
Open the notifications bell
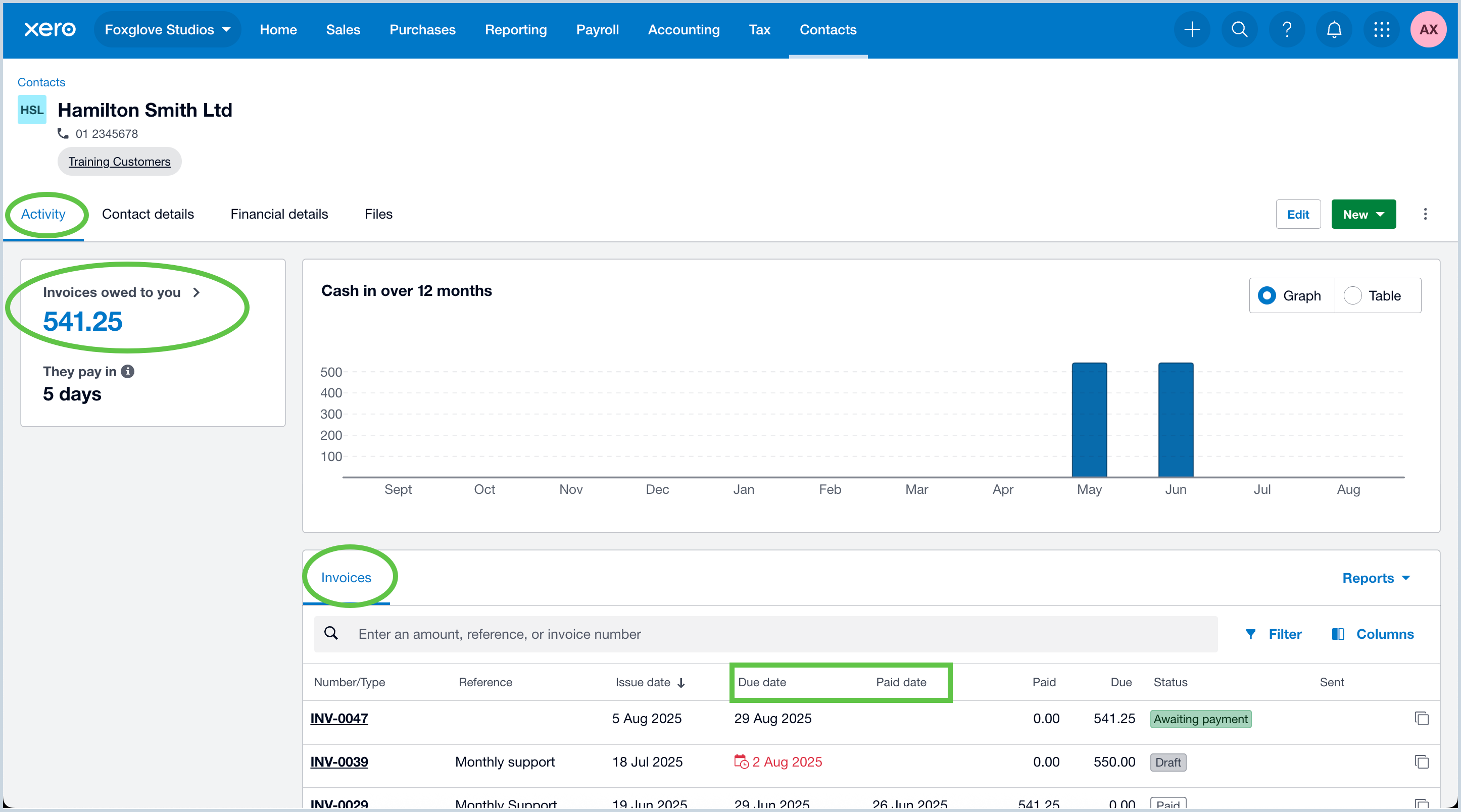click(x=1335, y=29)
